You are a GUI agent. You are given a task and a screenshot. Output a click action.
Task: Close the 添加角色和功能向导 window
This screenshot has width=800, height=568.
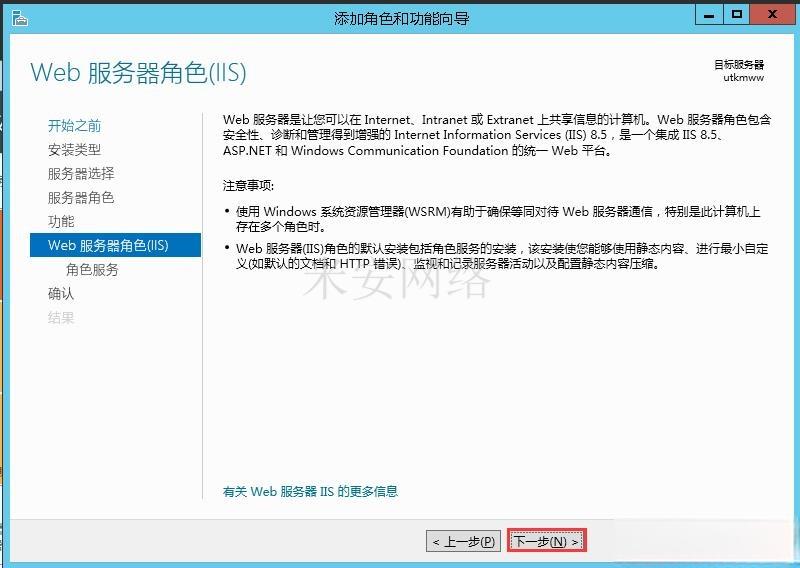click(773, 15)
